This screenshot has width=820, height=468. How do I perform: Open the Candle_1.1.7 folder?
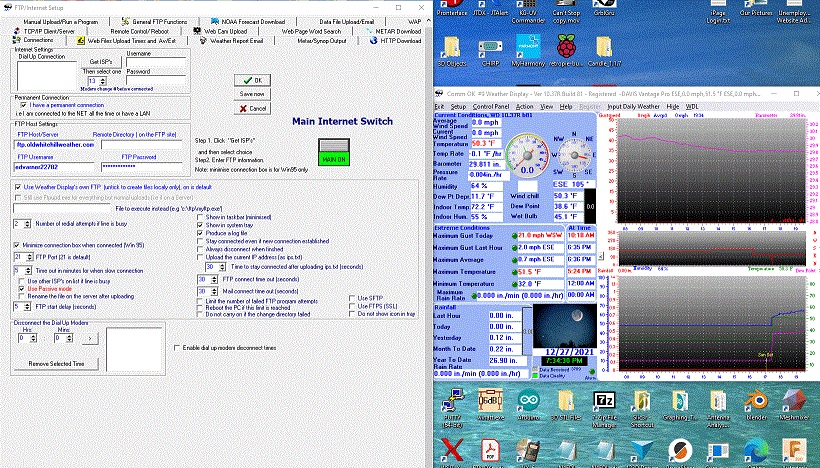point(605,51)
